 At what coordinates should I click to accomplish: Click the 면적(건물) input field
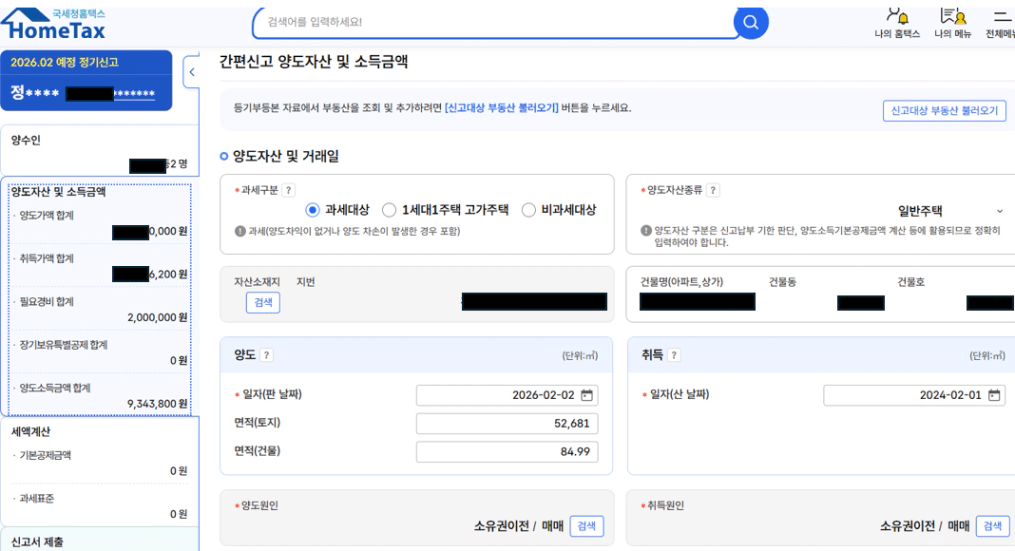pyautogui.click(x=507, y=452)
